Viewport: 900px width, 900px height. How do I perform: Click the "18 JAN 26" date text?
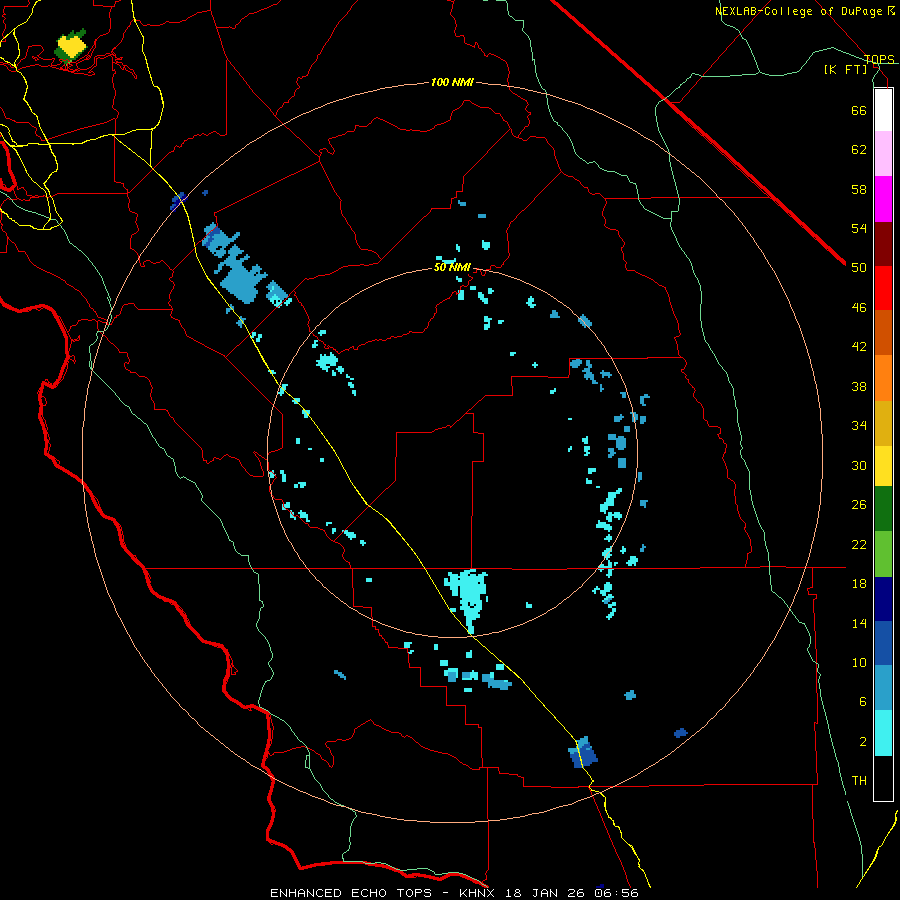[x=546, y=893]
